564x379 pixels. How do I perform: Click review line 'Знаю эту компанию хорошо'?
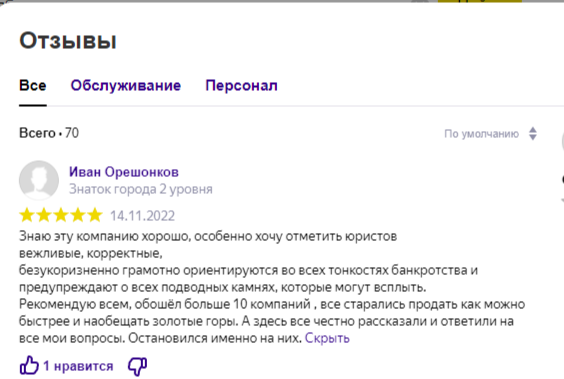pos(208,236)
